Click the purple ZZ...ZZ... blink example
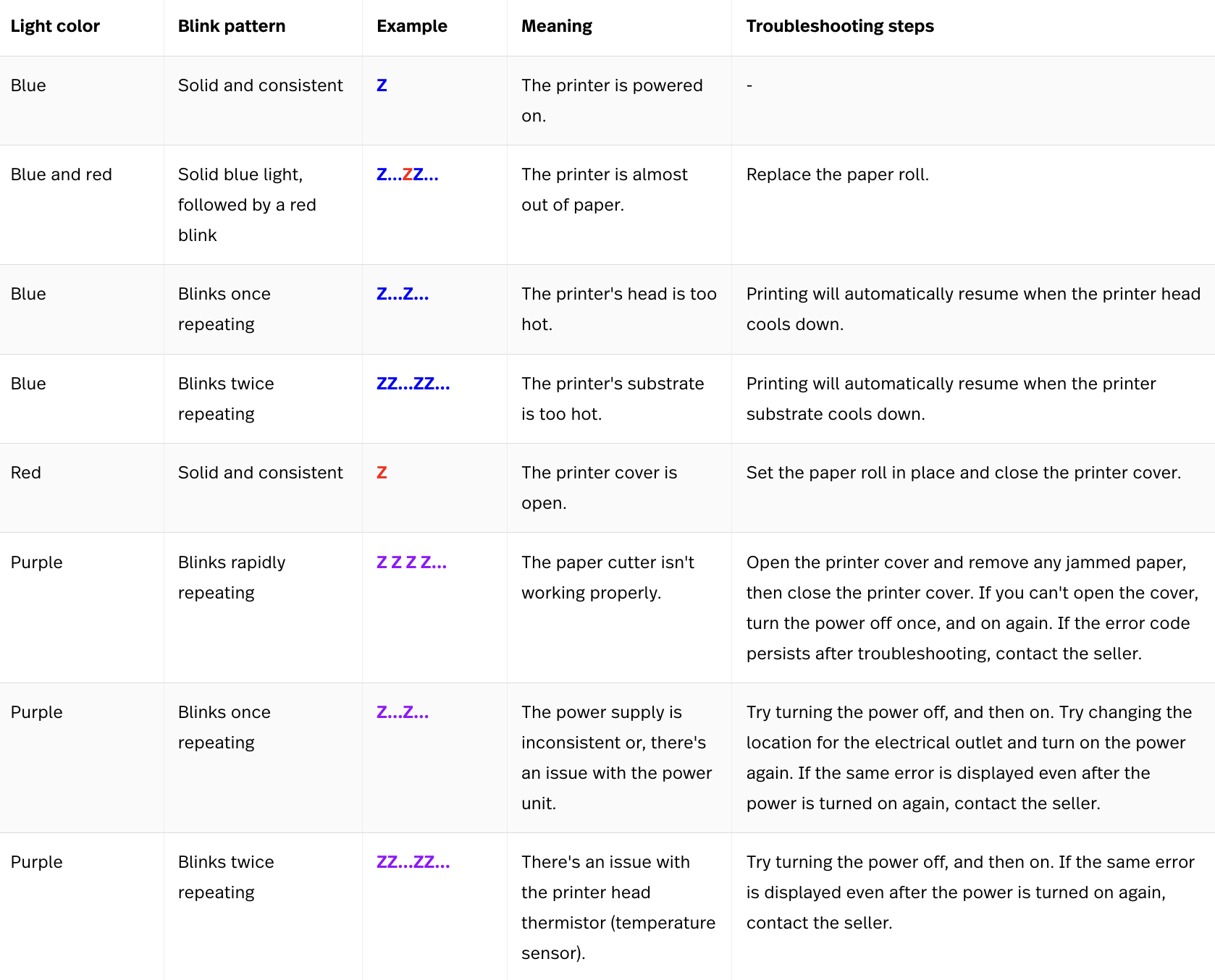The width and height of the screenshot is (1215, 980). pyautogui.click(x=413, y=863)
